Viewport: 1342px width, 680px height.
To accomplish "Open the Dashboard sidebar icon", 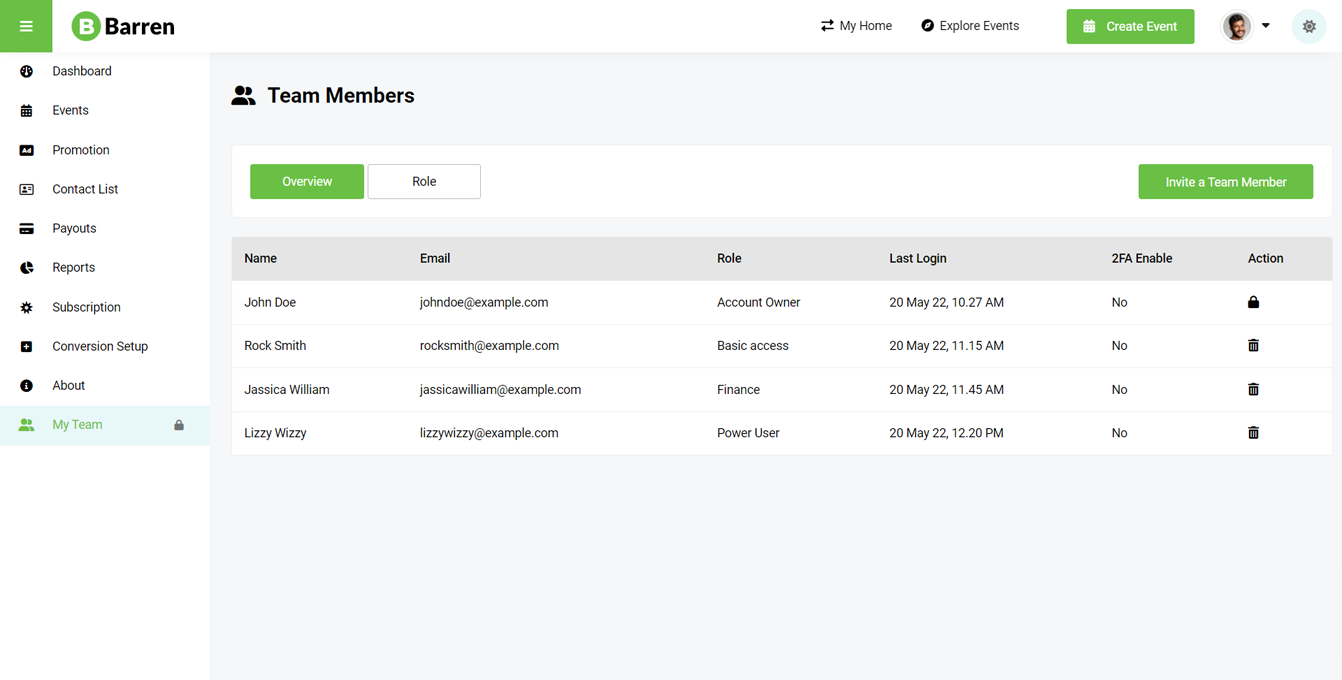I will (27, 71).
